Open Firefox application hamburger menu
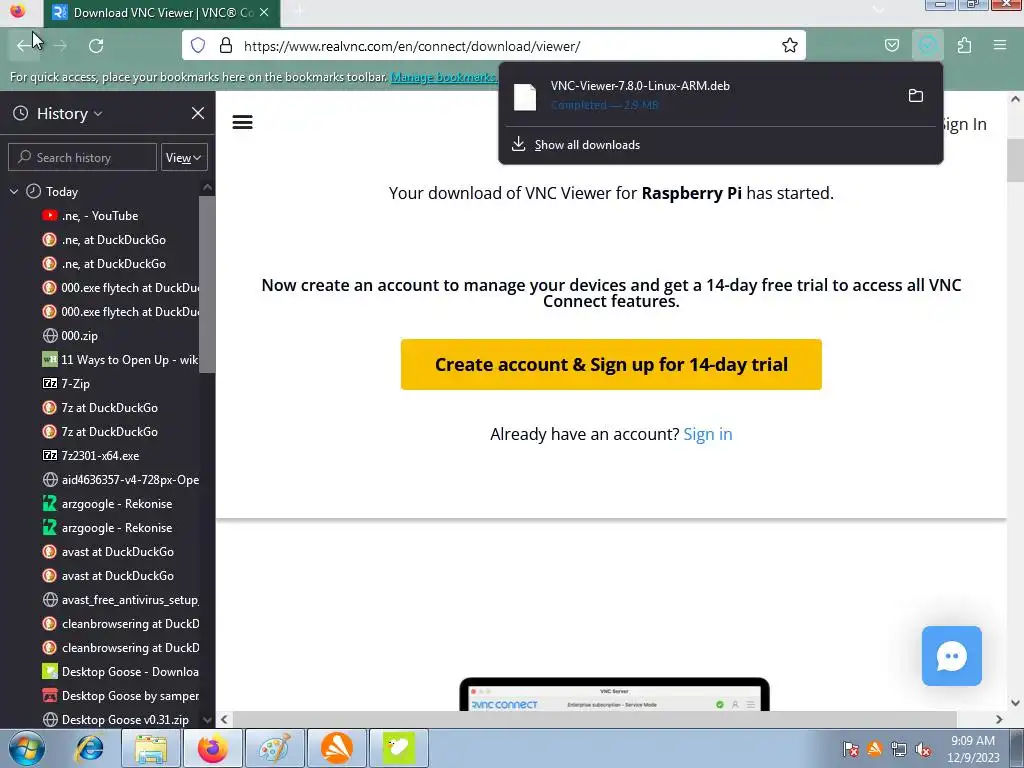 point(999,46)
